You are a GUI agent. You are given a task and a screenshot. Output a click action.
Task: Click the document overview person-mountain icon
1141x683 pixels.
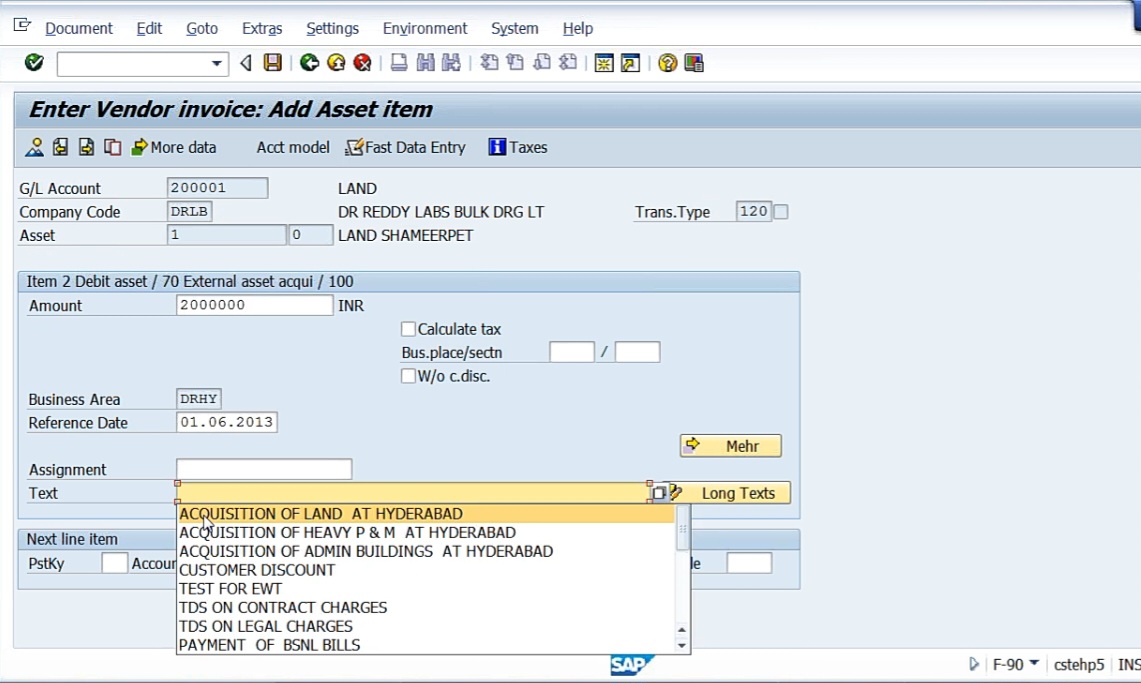(34, 148)
